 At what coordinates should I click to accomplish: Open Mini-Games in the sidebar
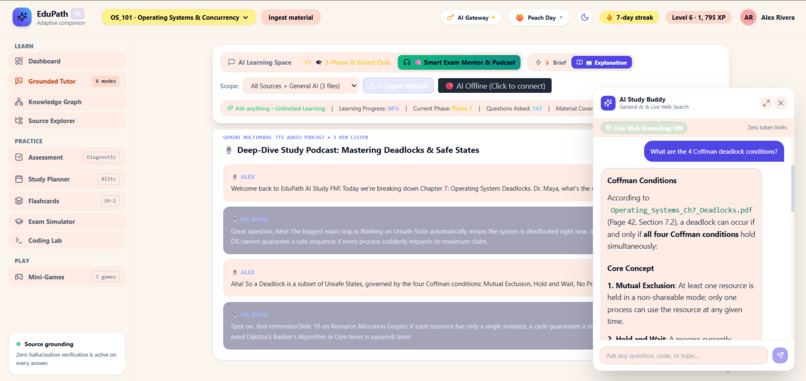tap(67, 277)
